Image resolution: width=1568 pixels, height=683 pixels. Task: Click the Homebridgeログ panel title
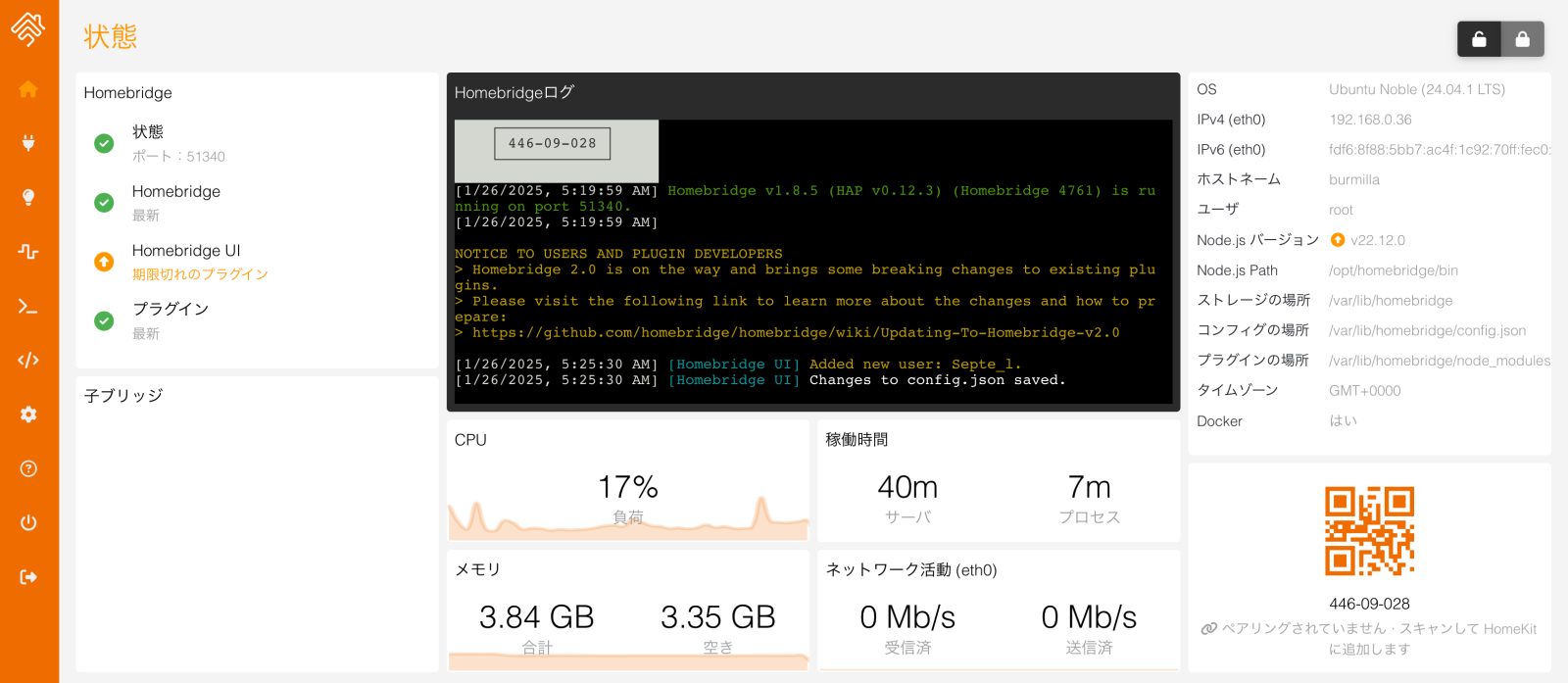point(514,93)
